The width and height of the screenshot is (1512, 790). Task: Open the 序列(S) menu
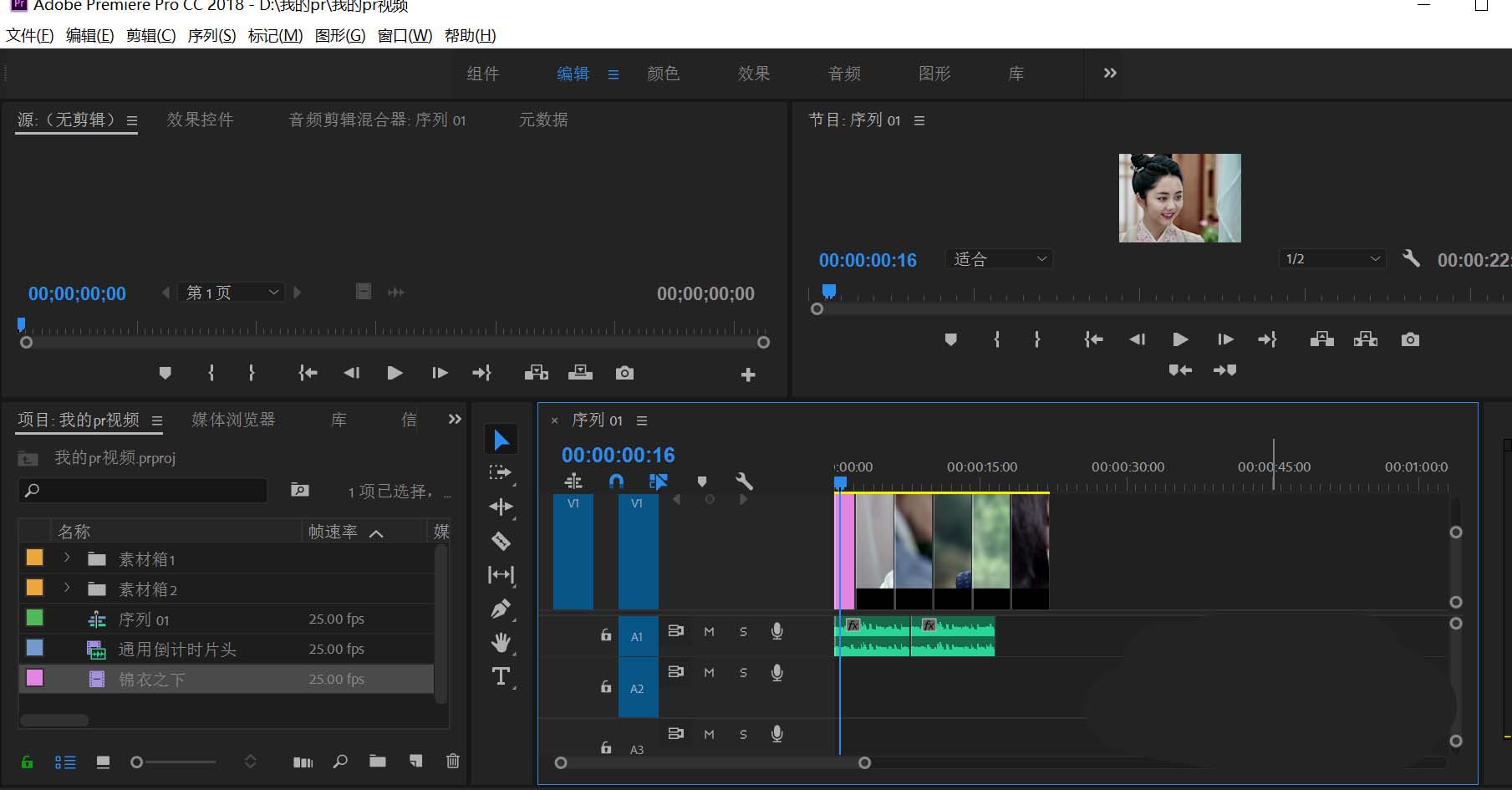click(x=211, y=35)
